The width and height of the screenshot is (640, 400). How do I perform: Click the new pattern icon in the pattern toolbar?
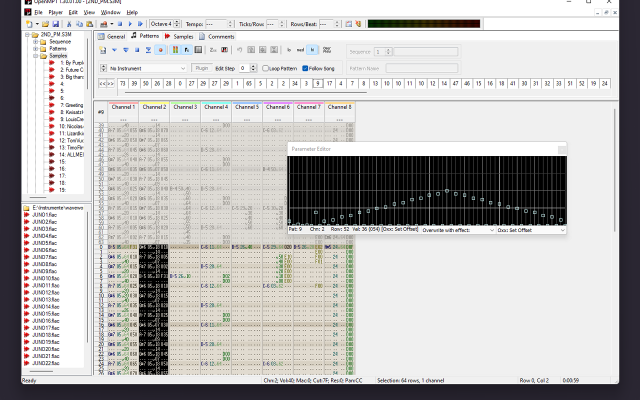pyautogui.click(x=103, y=50)
